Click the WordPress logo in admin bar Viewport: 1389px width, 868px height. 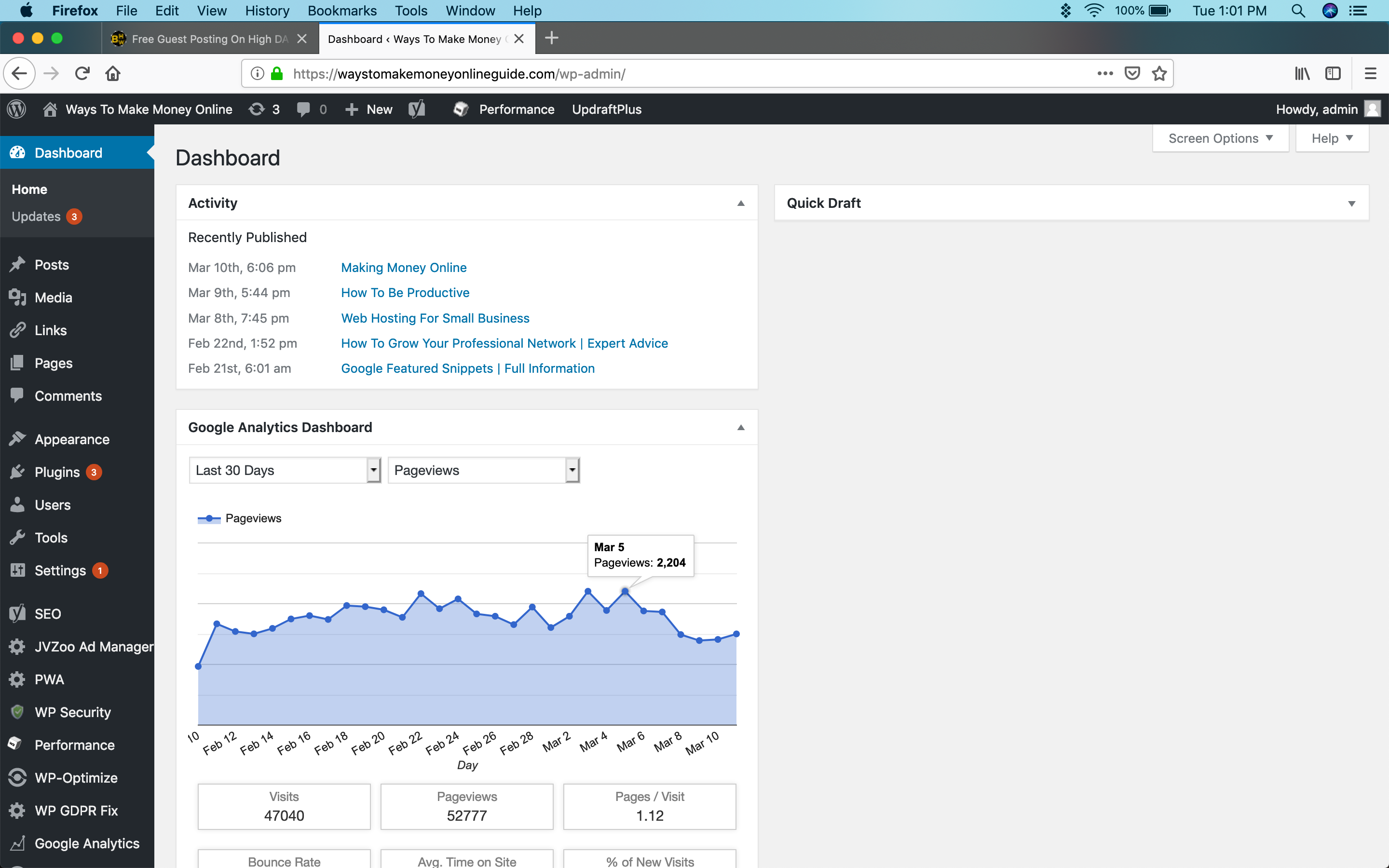17,109
